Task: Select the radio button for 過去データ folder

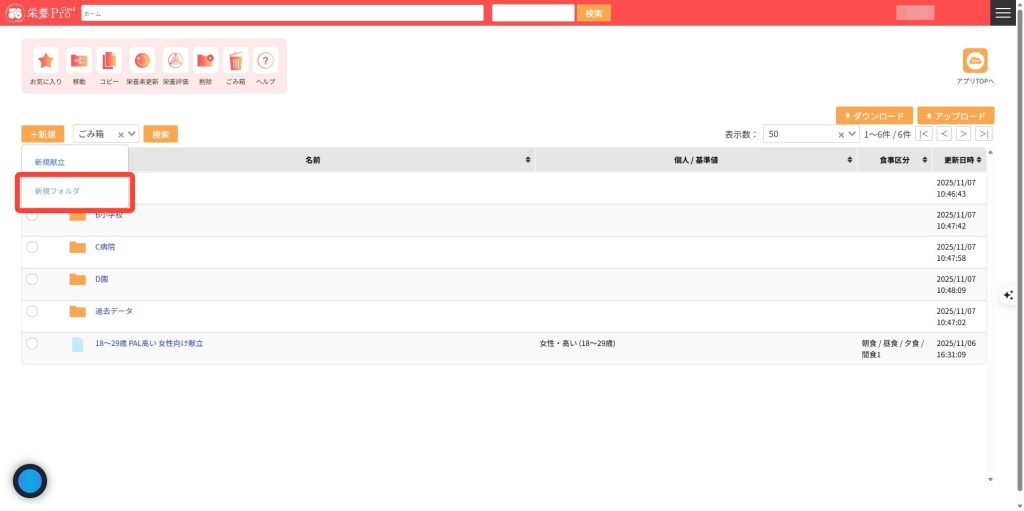Action: (32, 311)
